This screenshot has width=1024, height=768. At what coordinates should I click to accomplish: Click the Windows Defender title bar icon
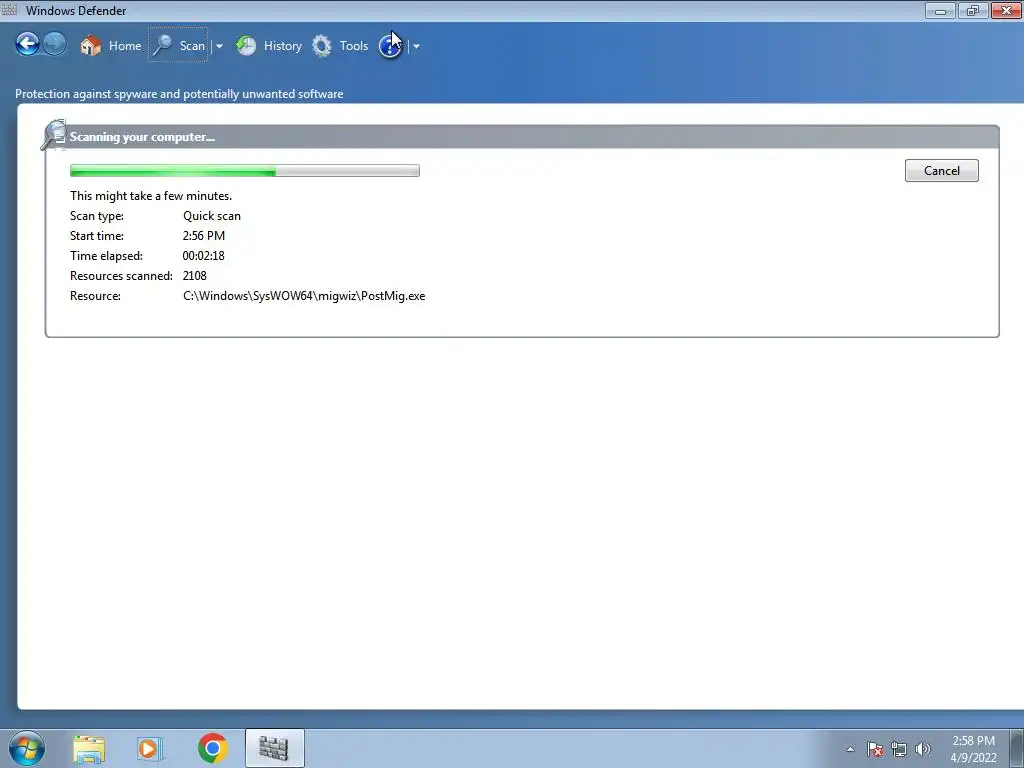[x=10, y=10]
